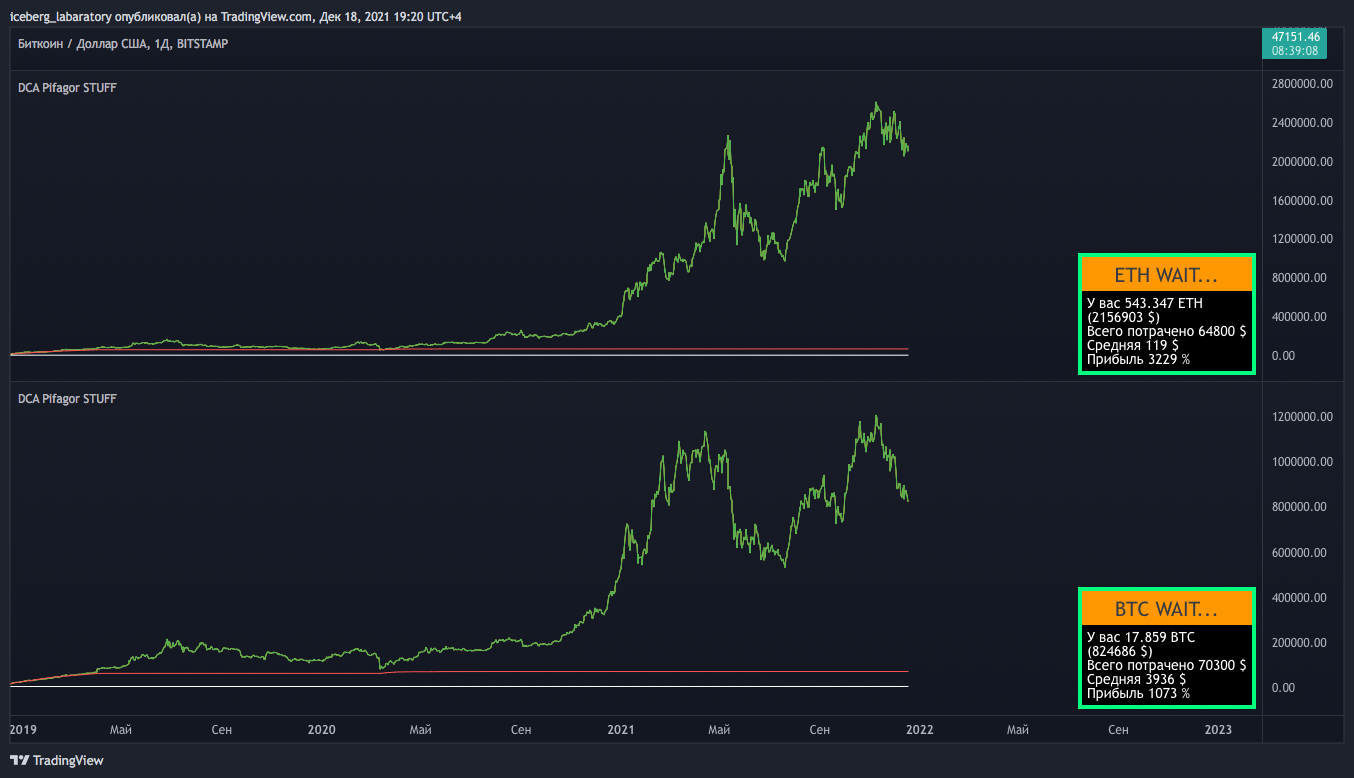Click Прибыль 1073 % line
The height and width of the screenshot is (778, 1354).
[1138, 693]
